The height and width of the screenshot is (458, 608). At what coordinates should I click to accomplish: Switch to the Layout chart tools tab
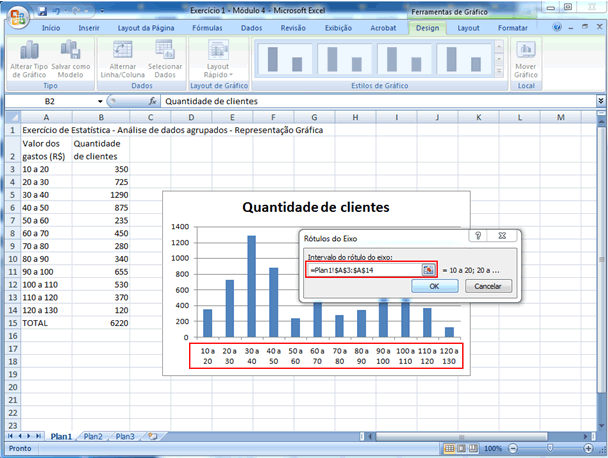click(x=468, y=28)
